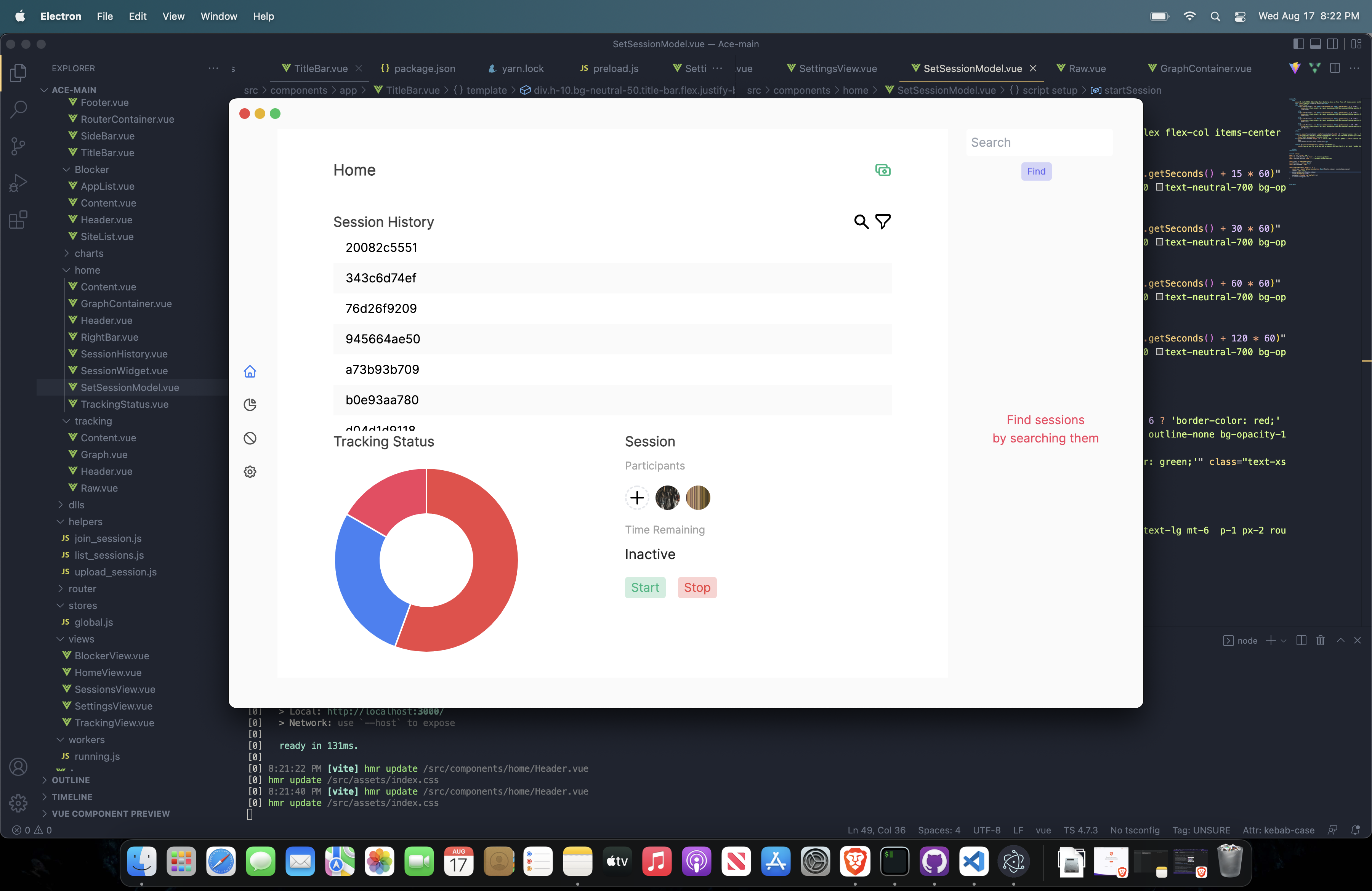Click the Session History filter funnel icon
1372x891 pixels.
pos(883,222)
